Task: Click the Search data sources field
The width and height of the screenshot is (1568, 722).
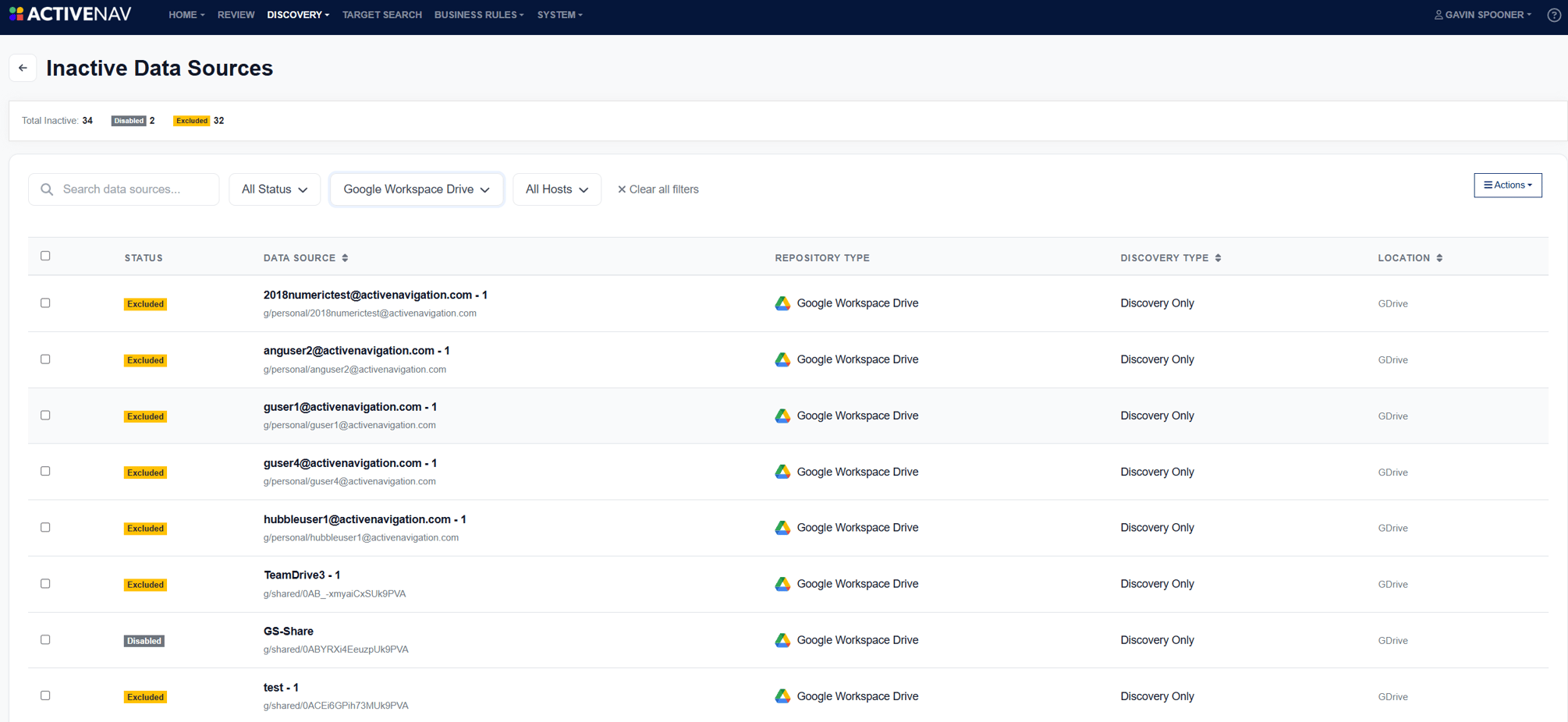Action: click(124, 189)
